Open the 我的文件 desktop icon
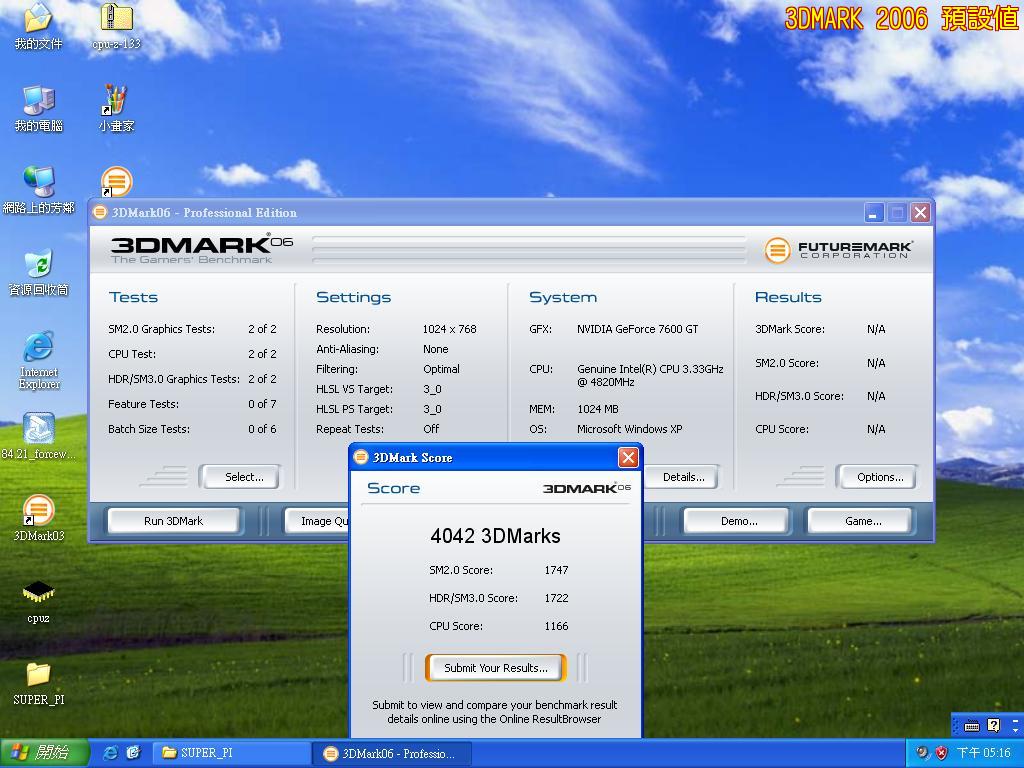1024x768 pixels. point(38,26)
